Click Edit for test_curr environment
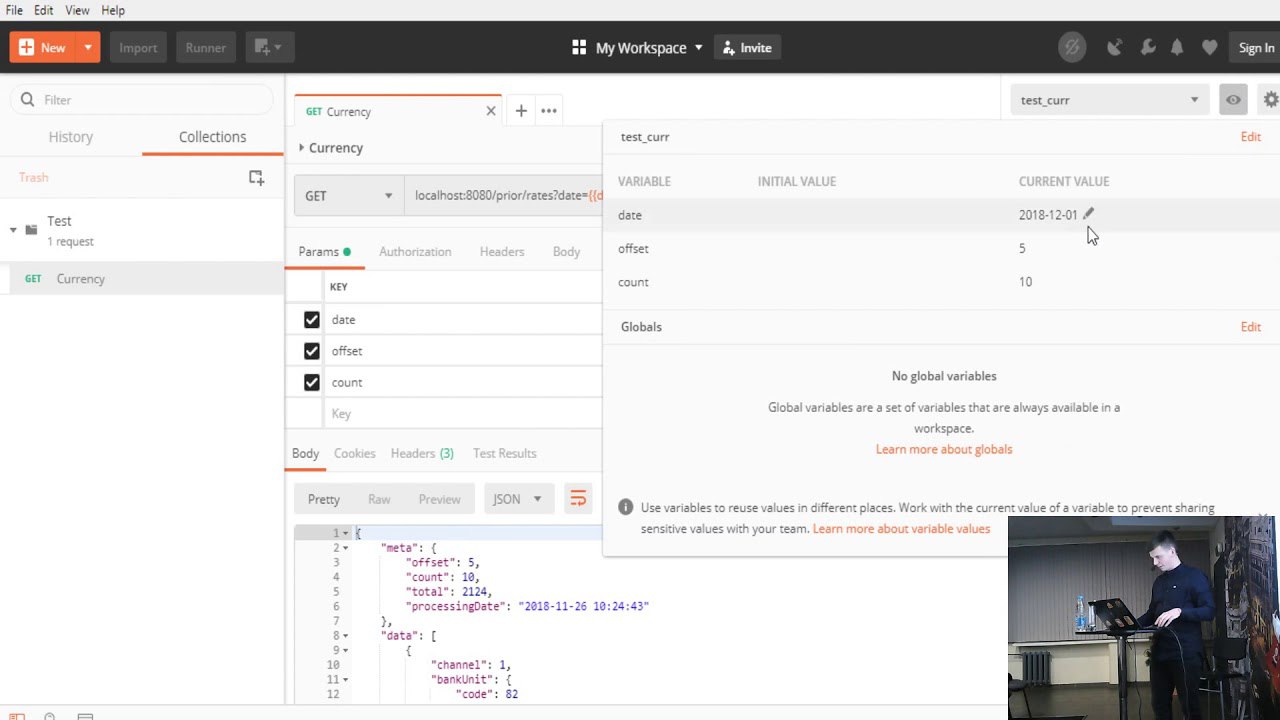The height and width of the screenshot is (720, 1280). (x=1250, y=137)
